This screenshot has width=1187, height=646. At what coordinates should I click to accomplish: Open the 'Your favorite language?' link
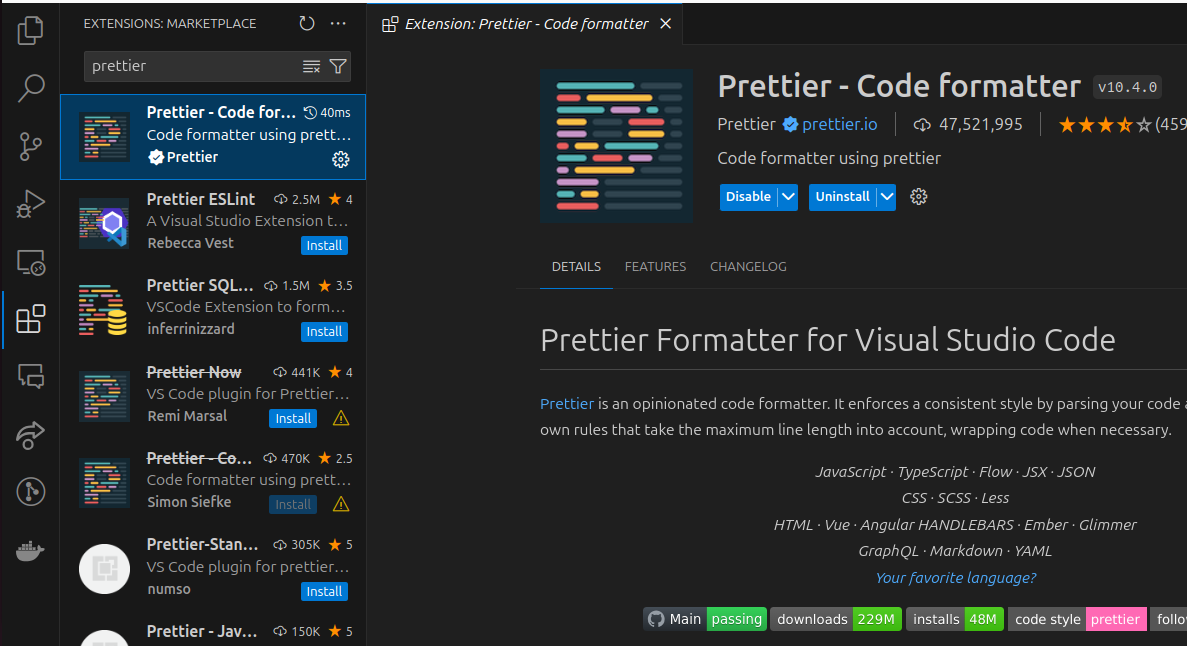(955, 578)
